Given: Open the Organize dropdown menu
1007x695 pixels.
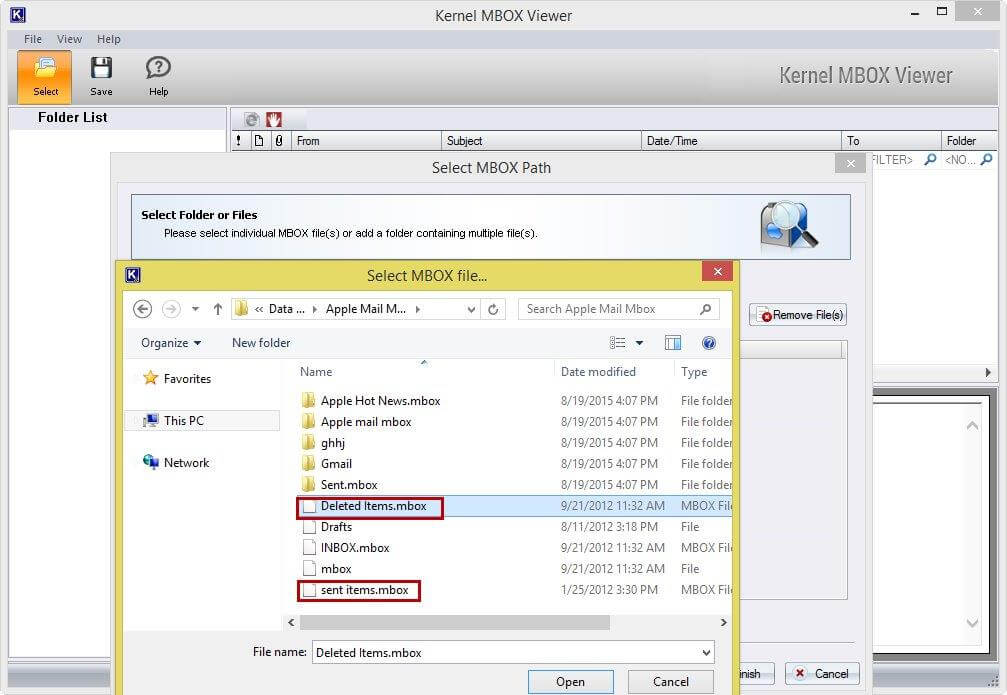Looking at the screenshot, I should click(171, 343).
